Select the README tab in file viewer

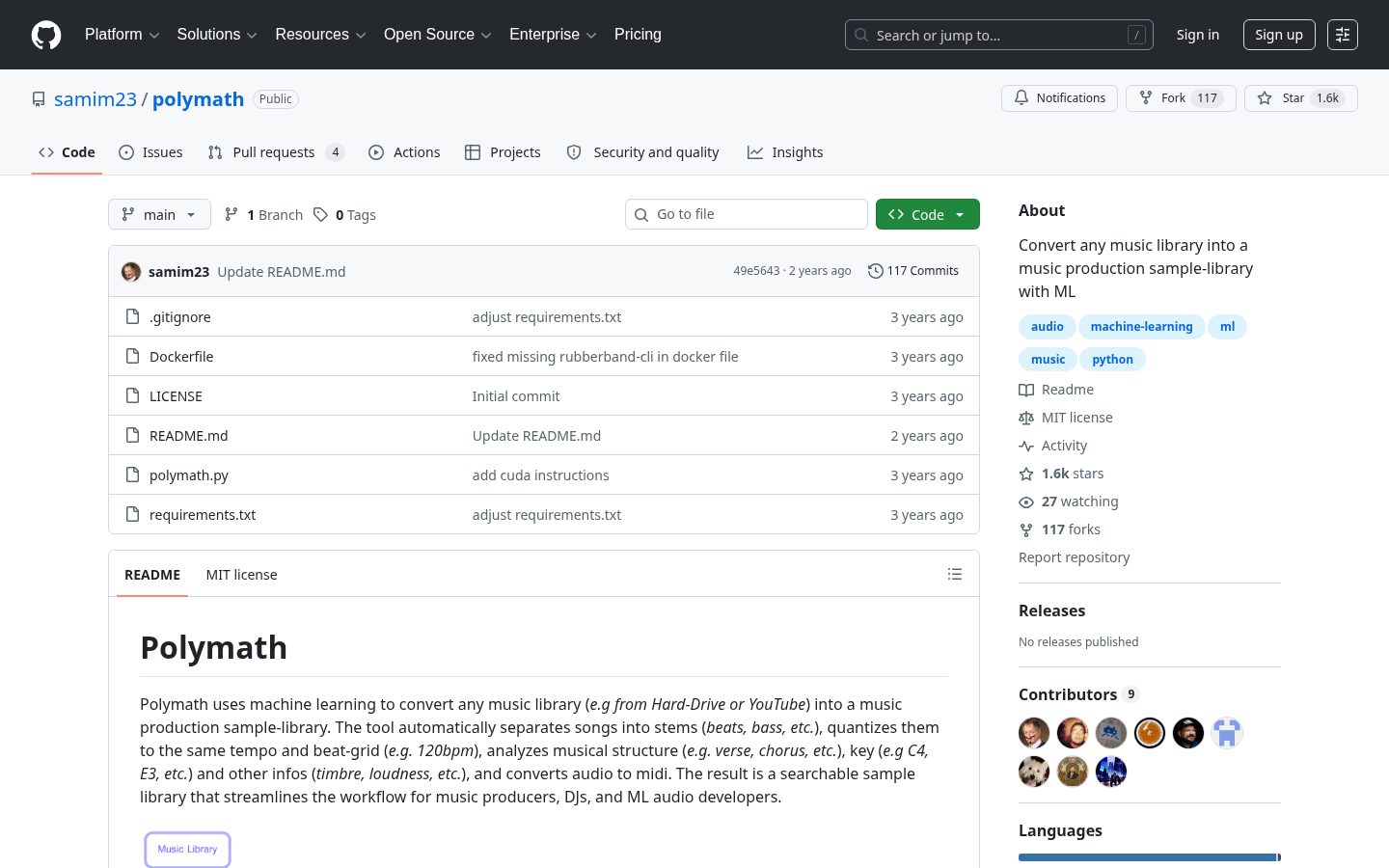152,575
